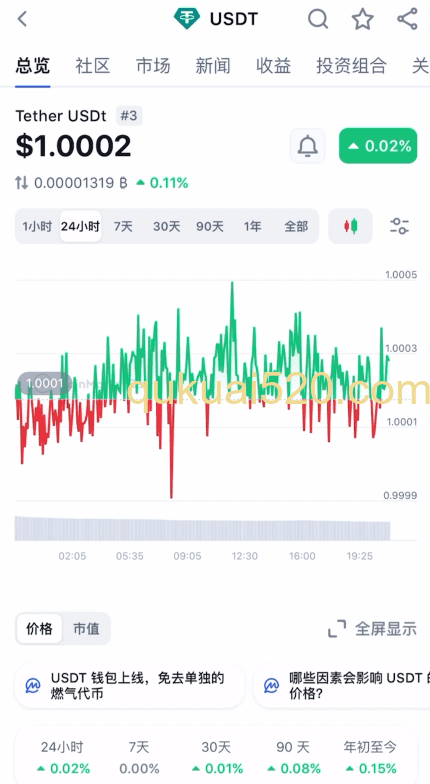The width and height of the screenshot is (430, 784).
Task: Toggle chart to 市值 mode
Action: (x=86, y=628)
